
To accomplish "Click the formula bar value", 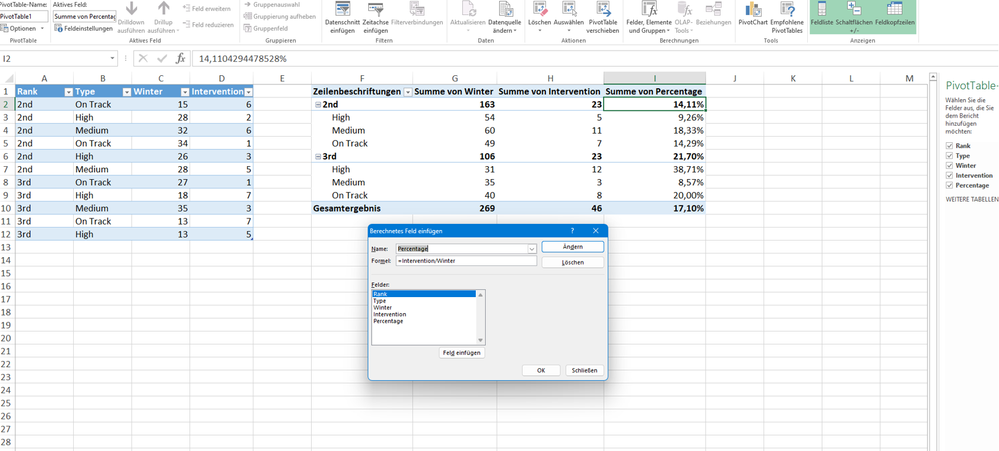I will (243, 58).
